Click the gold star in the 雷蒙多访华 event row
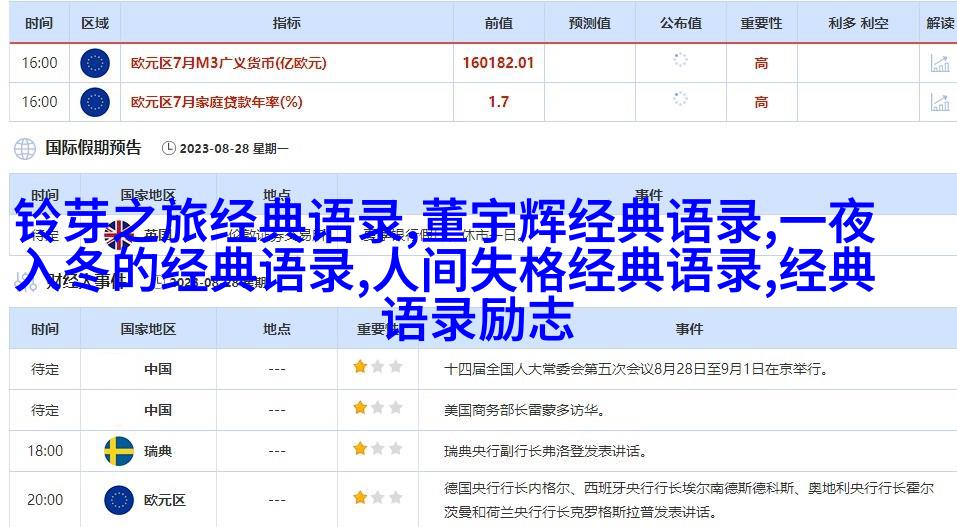 [x=360, y=409]
